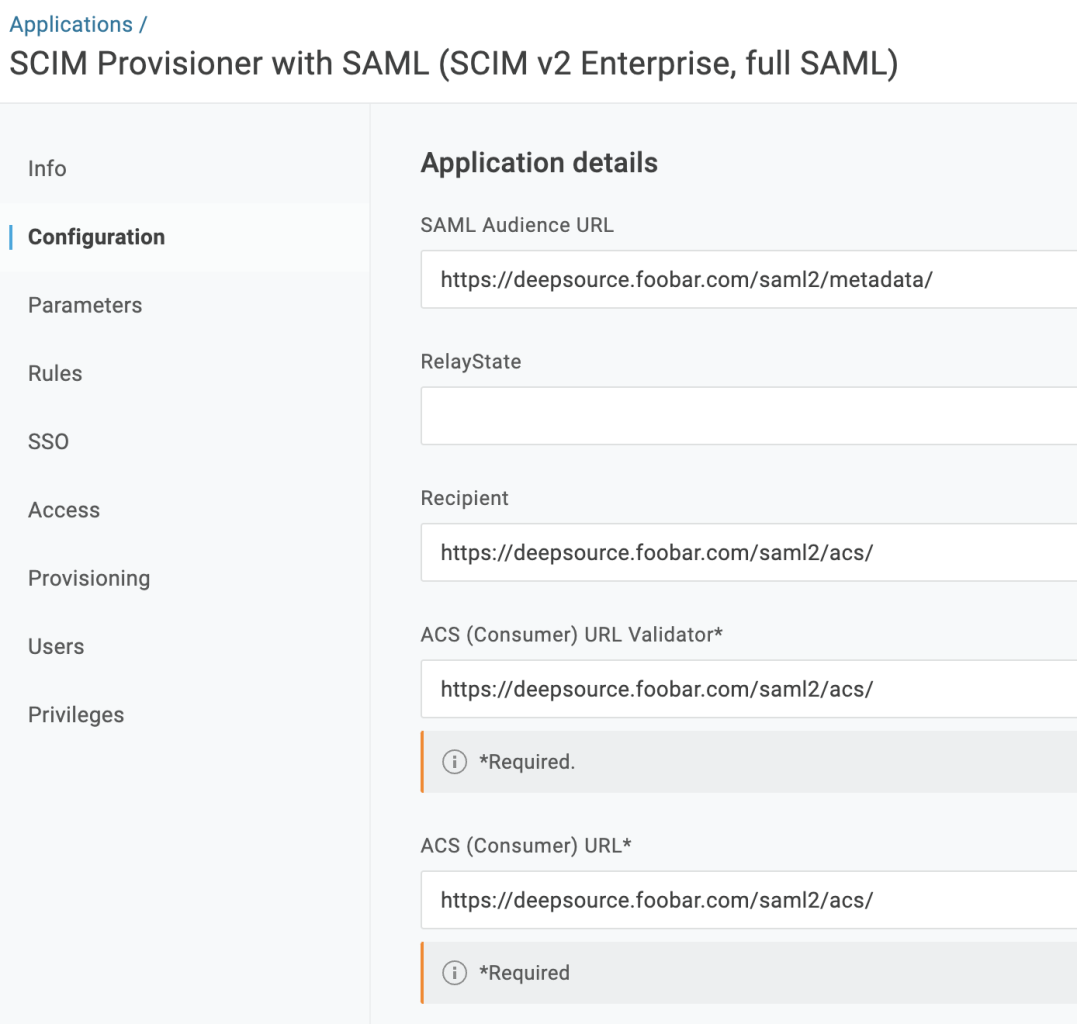Viewport: 1077px width, 1024px height.
Task: Open the Users section
Action: point(56,646)
